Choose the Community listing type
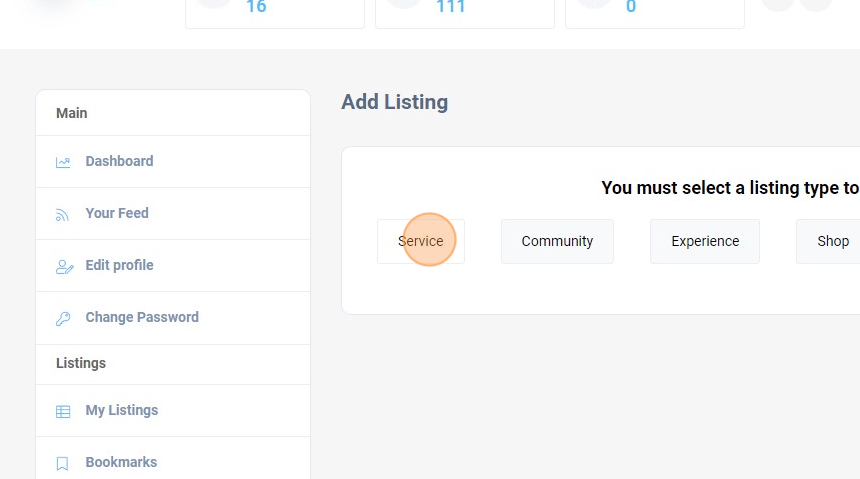 coord(557,241)
